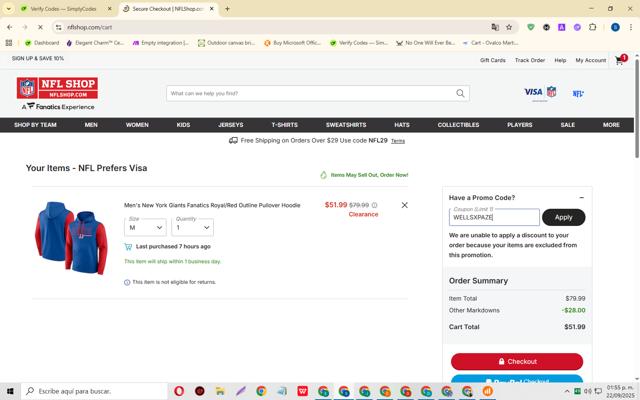640x400 pixels.
Task: Click the site search box
Action: (318, 93)
